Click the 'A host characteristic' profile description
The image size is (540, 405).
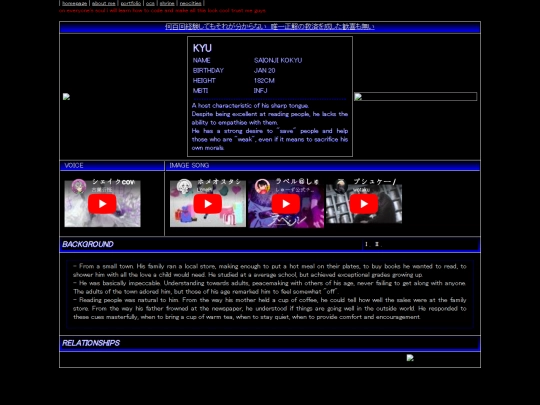pos(250,105)
